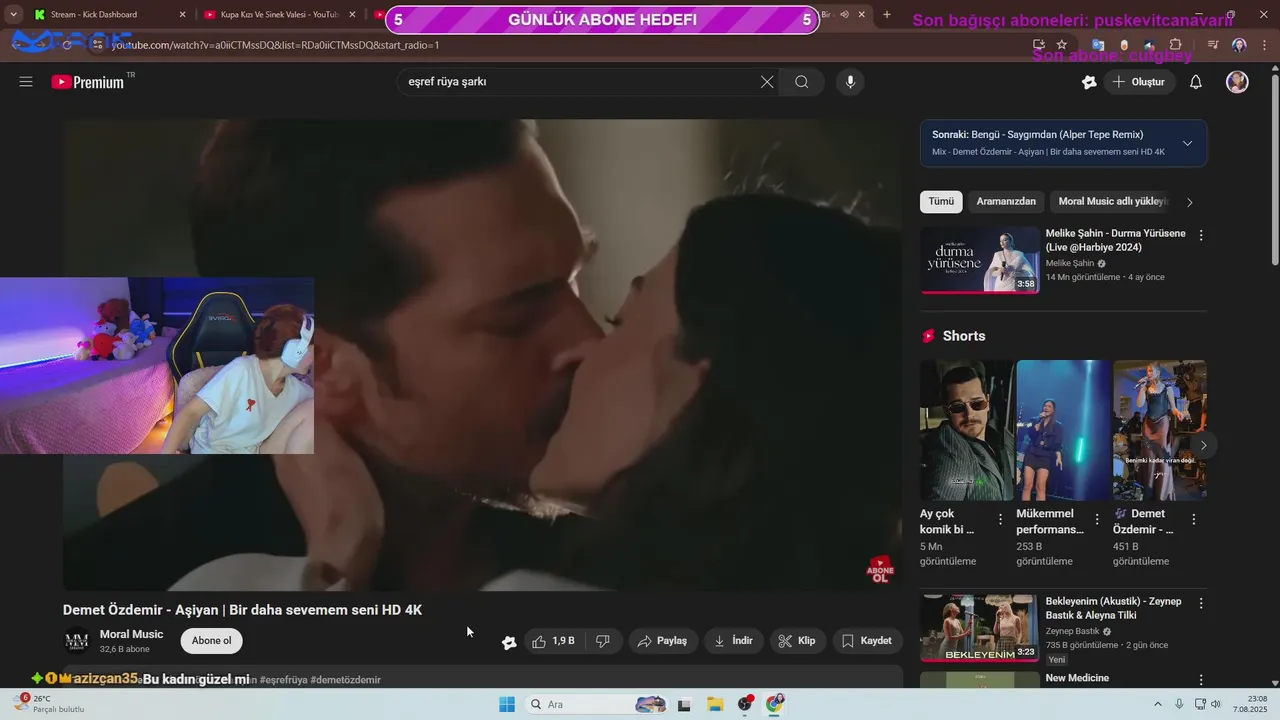This screenshot has height=720, width=1280.
Task: Open Task View on the taskbar
Action: point(684,704)
